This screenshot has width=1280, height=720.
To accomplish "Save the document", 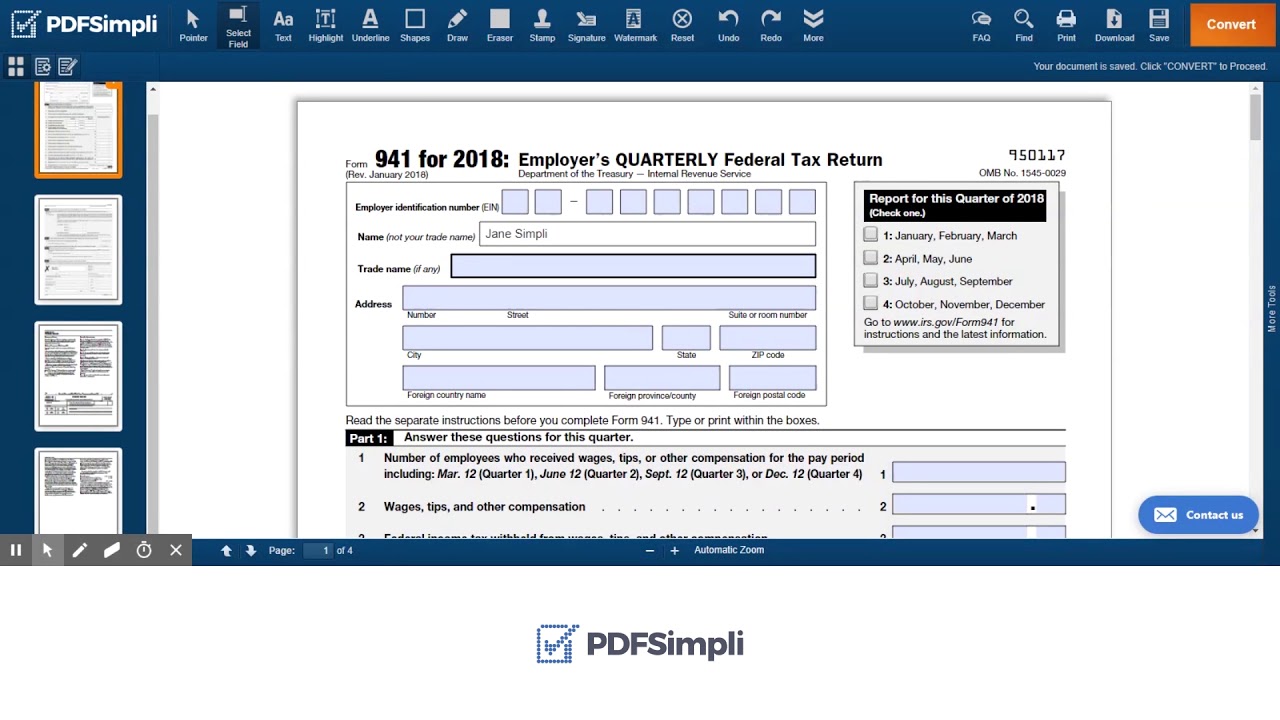I will [x=1159, y=26].
